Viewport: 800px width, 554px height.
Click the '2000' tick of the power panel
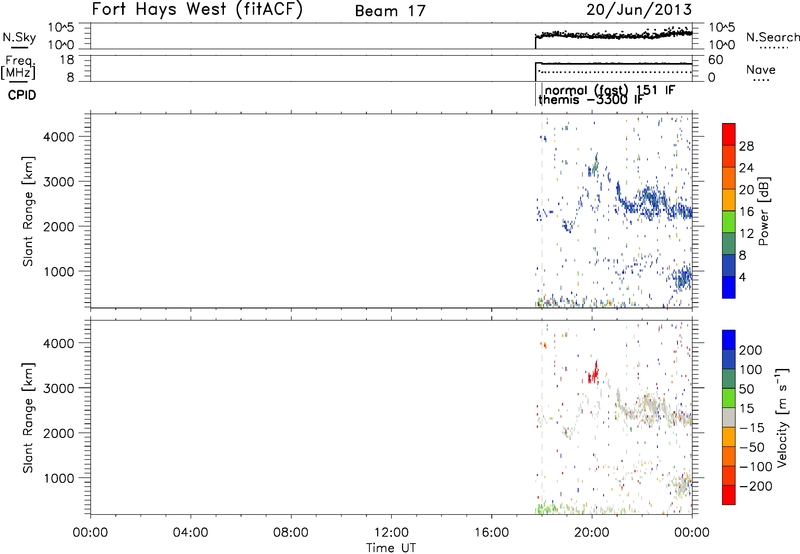coord(59,226)
